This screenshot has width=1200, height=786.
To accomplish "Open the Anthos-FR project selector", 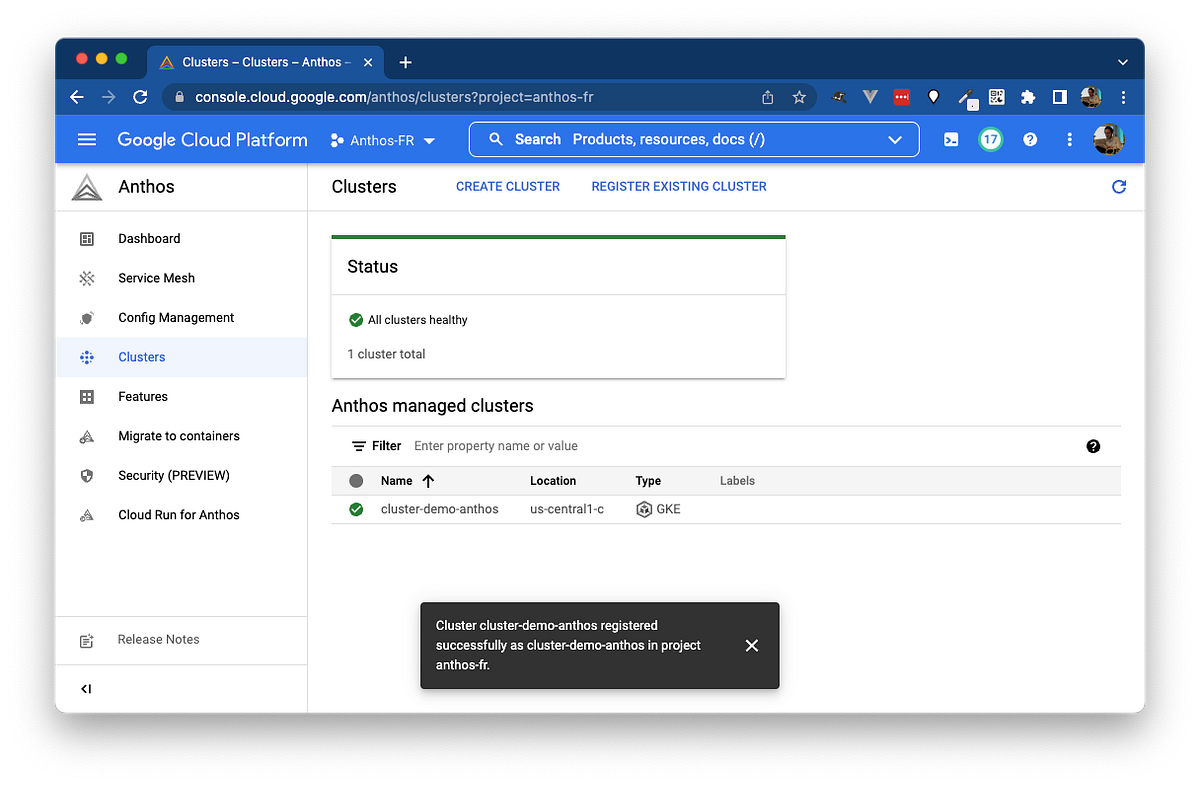I will (x=383, y=140).
